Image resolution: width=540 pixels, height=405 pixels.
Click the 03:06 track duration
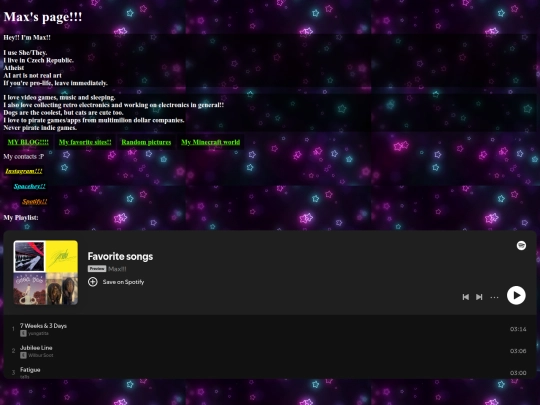518,351
